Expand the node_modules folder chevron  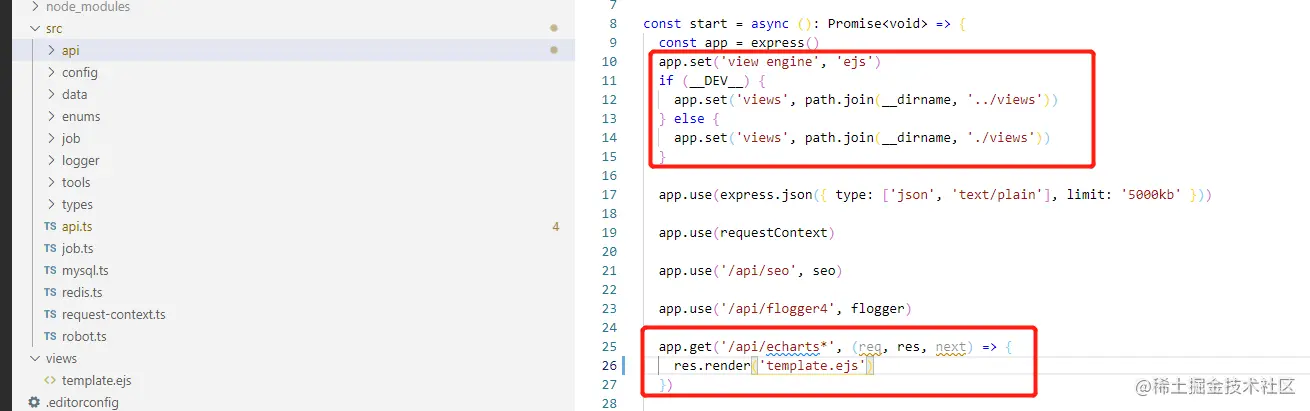tap(36, 7)
